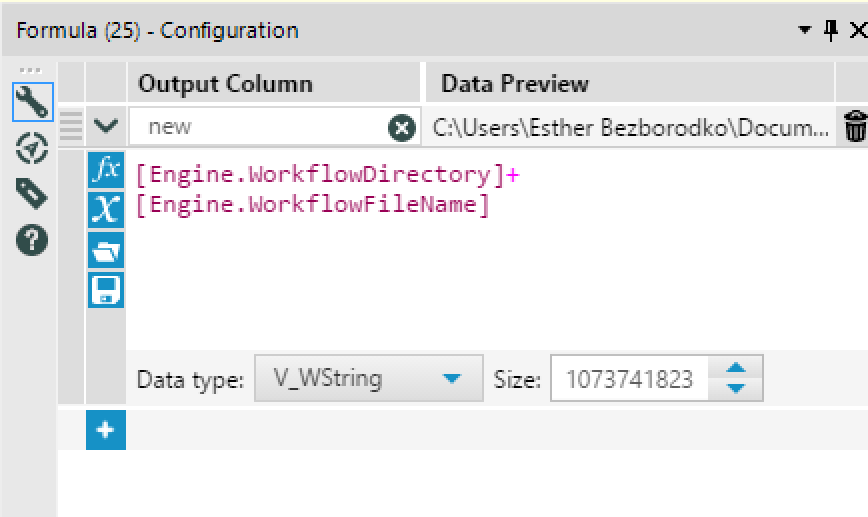Open the V_WString data type dropdown

pyautogui.click(x=451, y=379)
